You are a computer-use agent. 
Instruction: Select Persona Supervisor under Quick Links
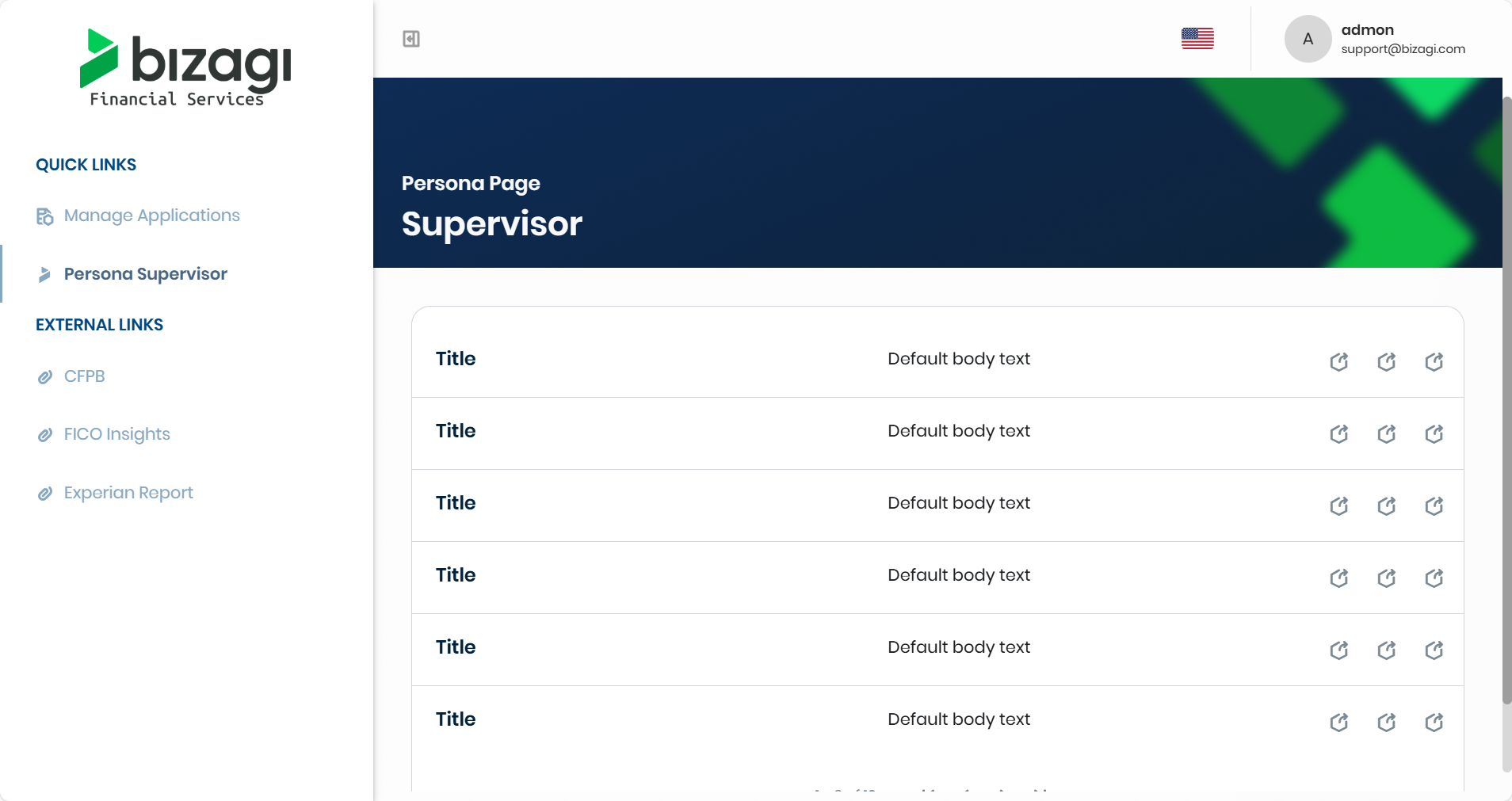tap(143, 274)
